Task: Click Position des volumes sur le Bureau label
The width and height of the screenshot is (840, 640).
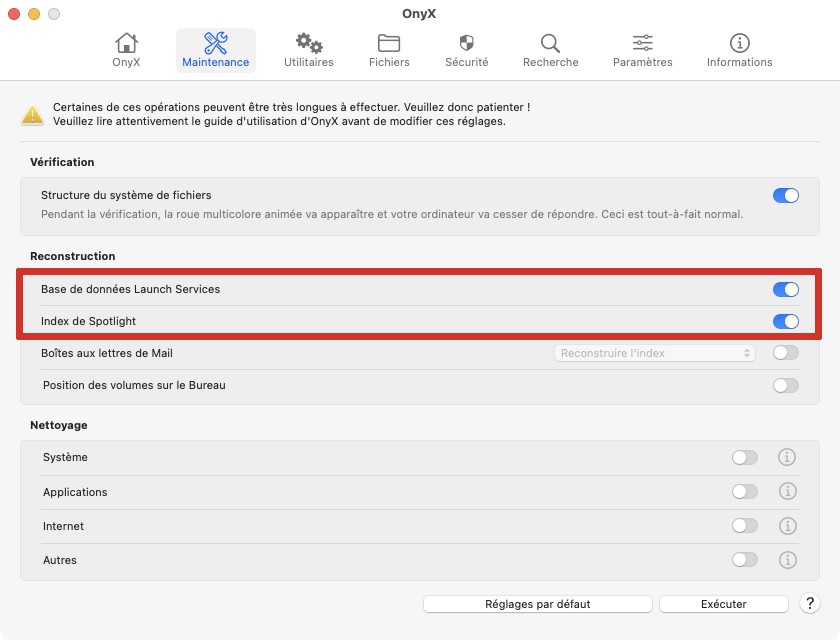Action: (x=134, y=385)
